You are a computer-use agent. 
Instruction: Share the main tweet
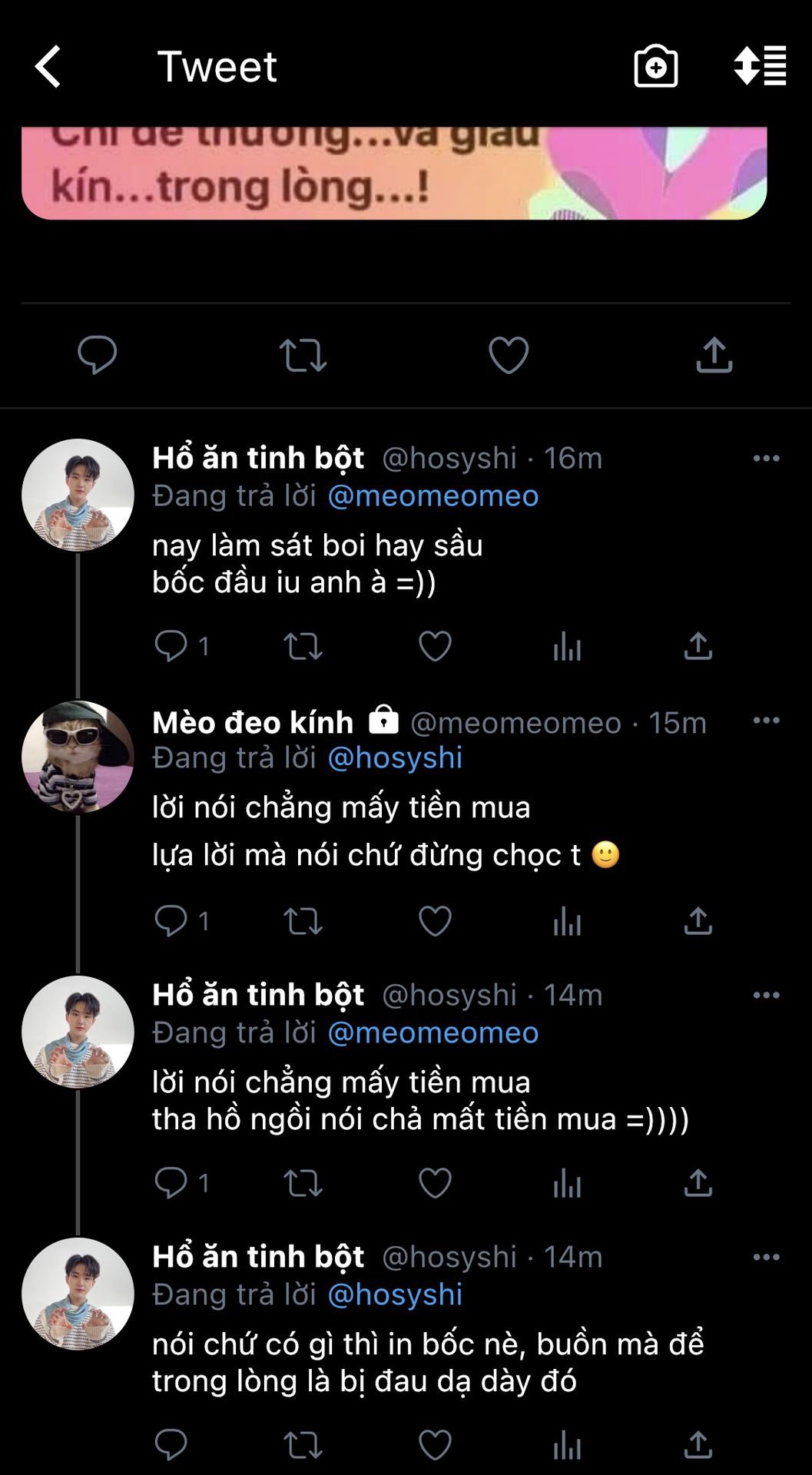pos(714,355)
